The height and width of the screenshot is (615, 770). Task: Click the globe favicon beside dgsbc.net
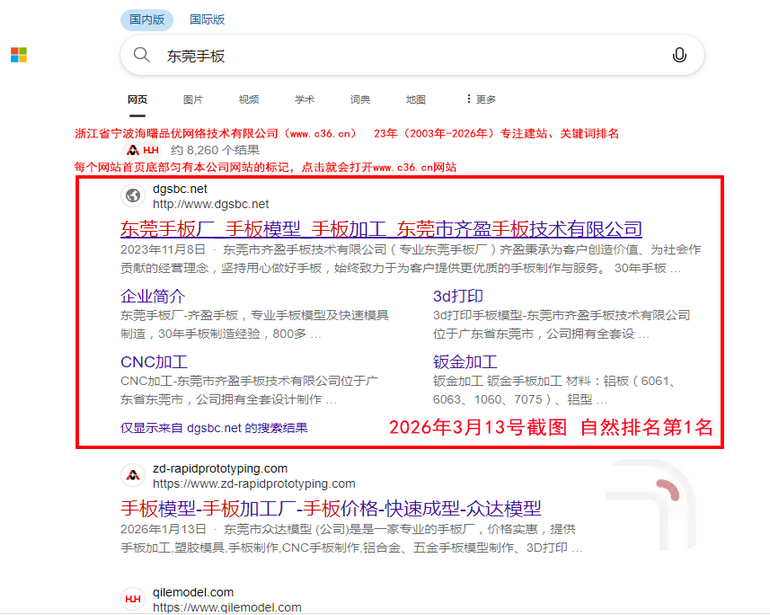click(132, 195)
